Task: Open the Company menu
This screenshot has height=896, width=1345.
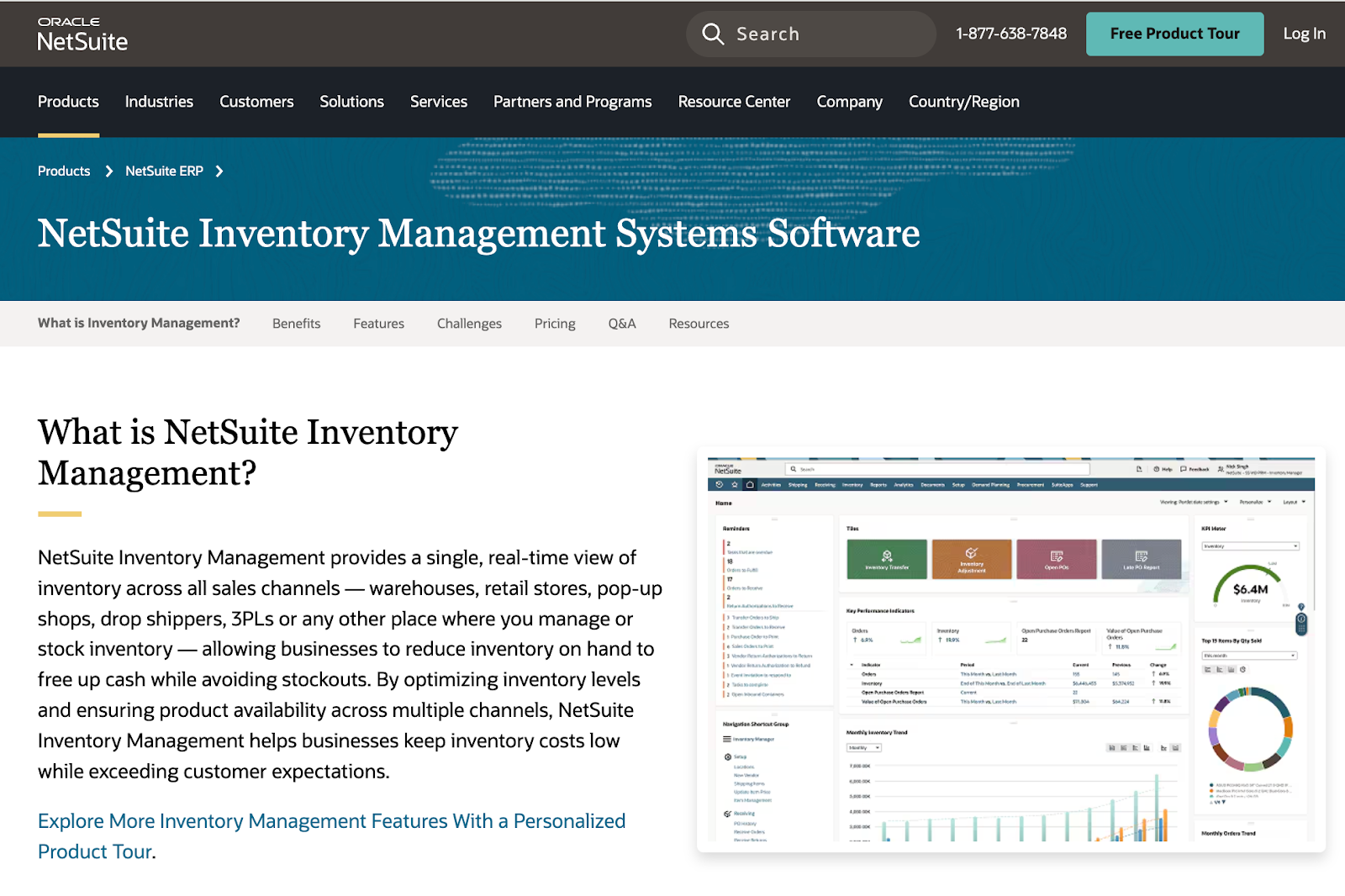Action: coord(849,102)
